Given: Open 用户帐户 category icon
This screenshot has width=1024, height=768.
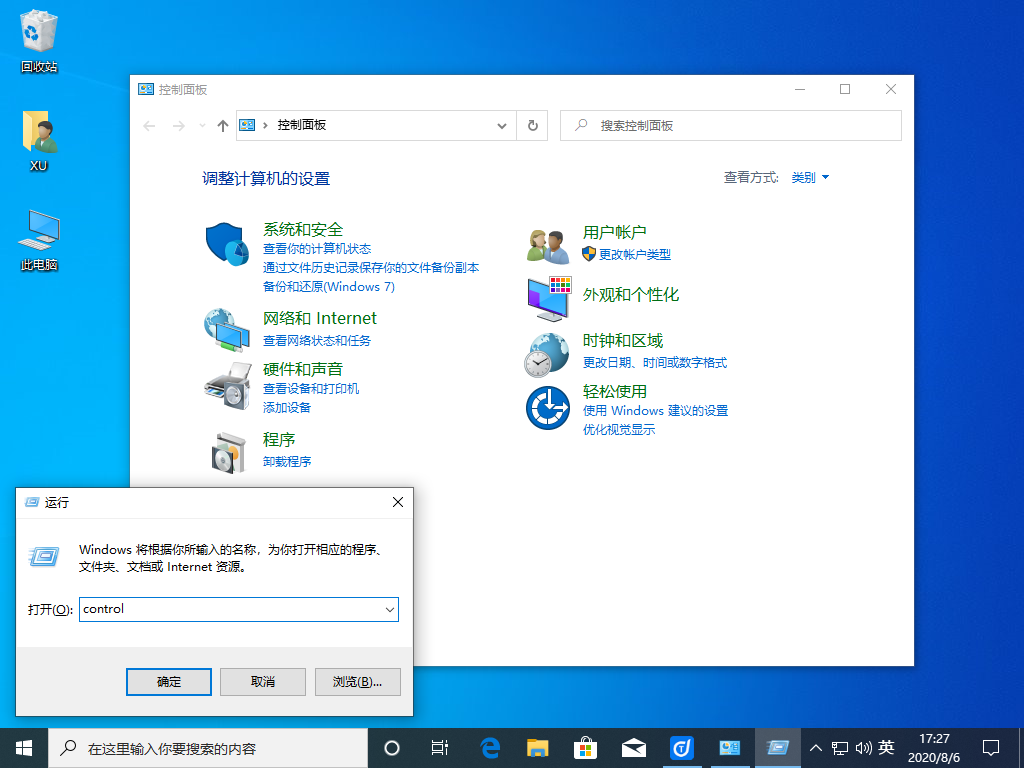Looking at the screenshot, I should click(547, 243).
